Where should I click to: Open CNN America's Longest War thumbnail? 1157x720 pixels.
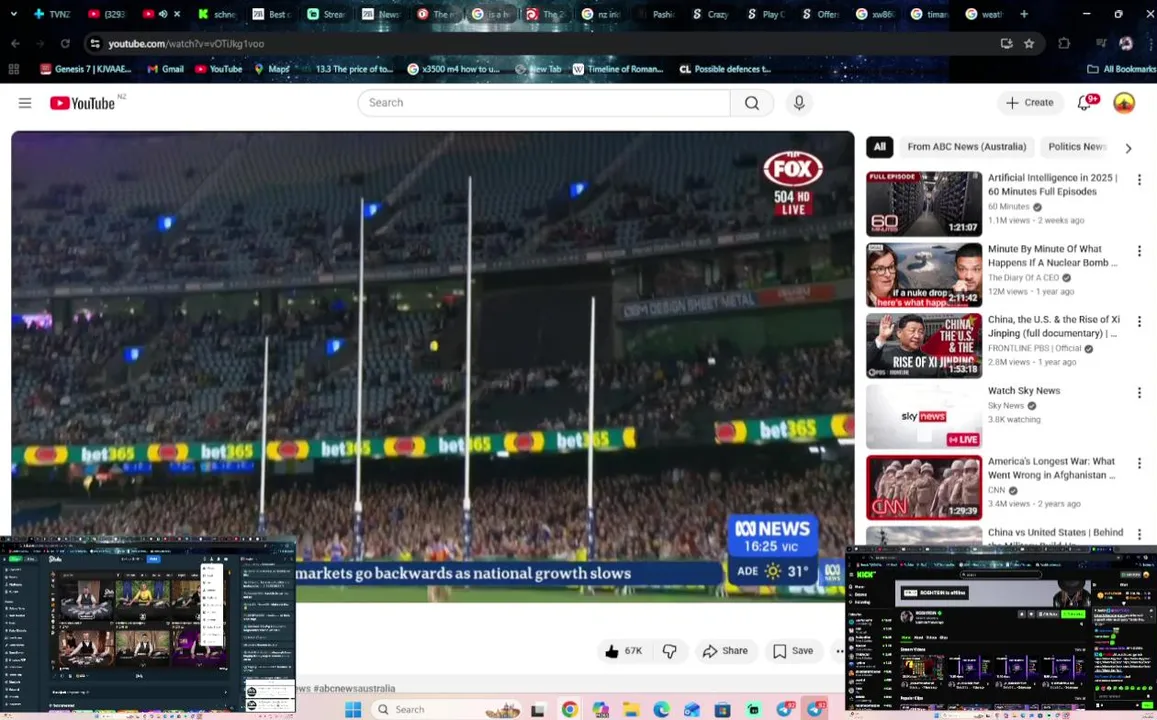pyautogui.click(x=924, y=488)
